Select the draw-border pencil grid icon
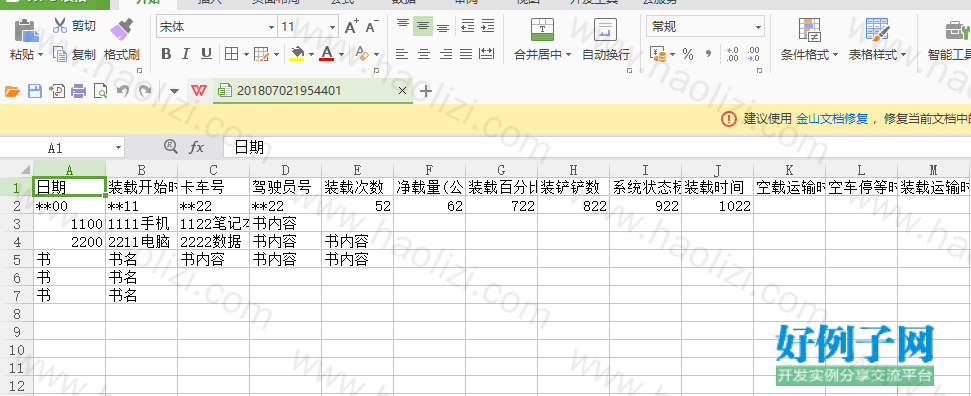Image resolution: width=971 pixels, height=396 pixels. click(x=262, y=54)
